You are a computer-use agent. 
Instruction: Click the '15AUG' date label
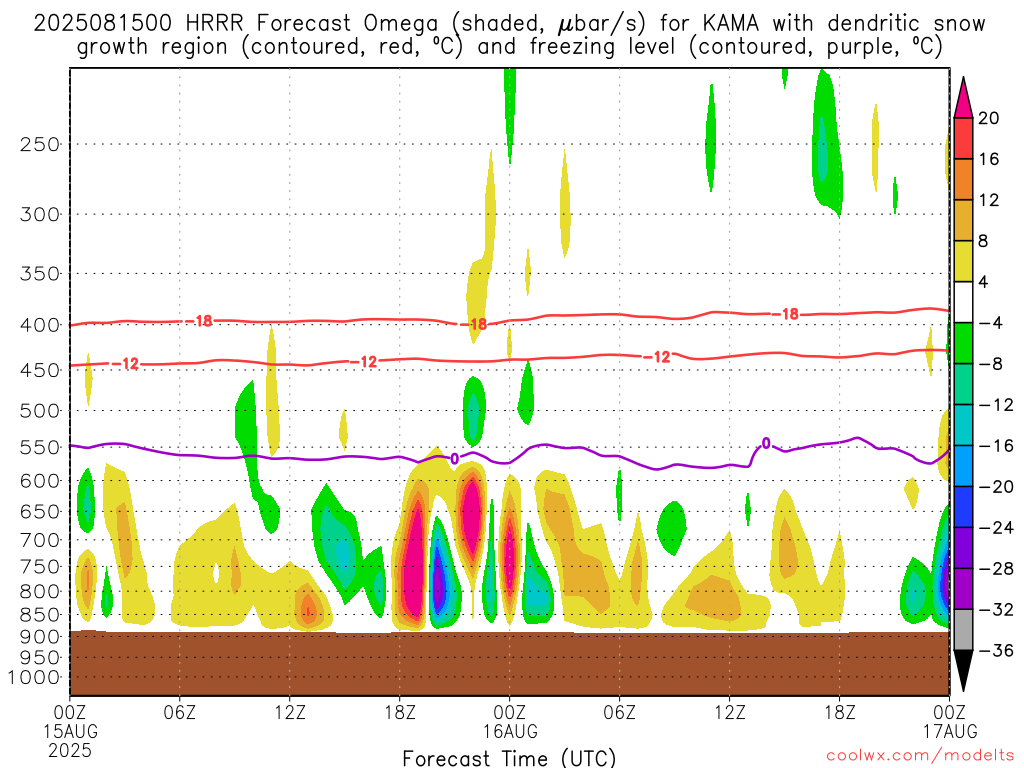[71, 731]
